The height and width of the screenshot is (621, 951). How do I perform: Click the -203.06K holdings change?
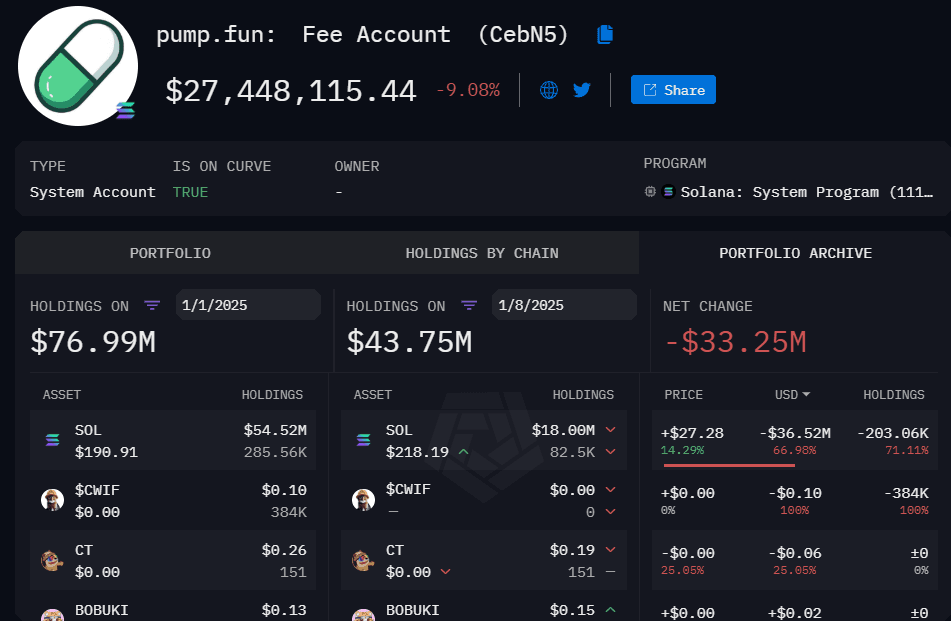[893, 433]
